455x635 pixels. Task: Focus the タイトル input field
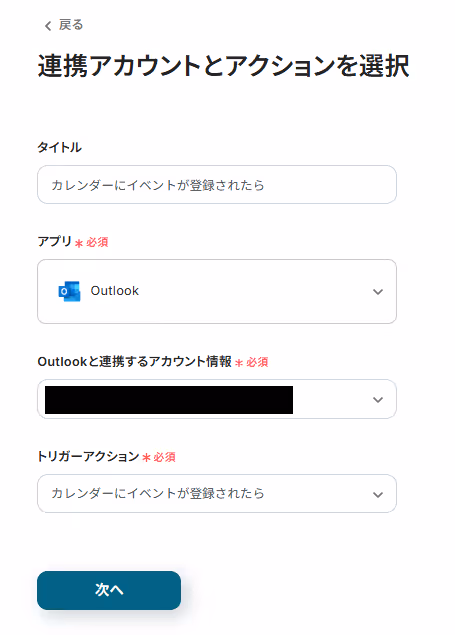pos(217,185)
